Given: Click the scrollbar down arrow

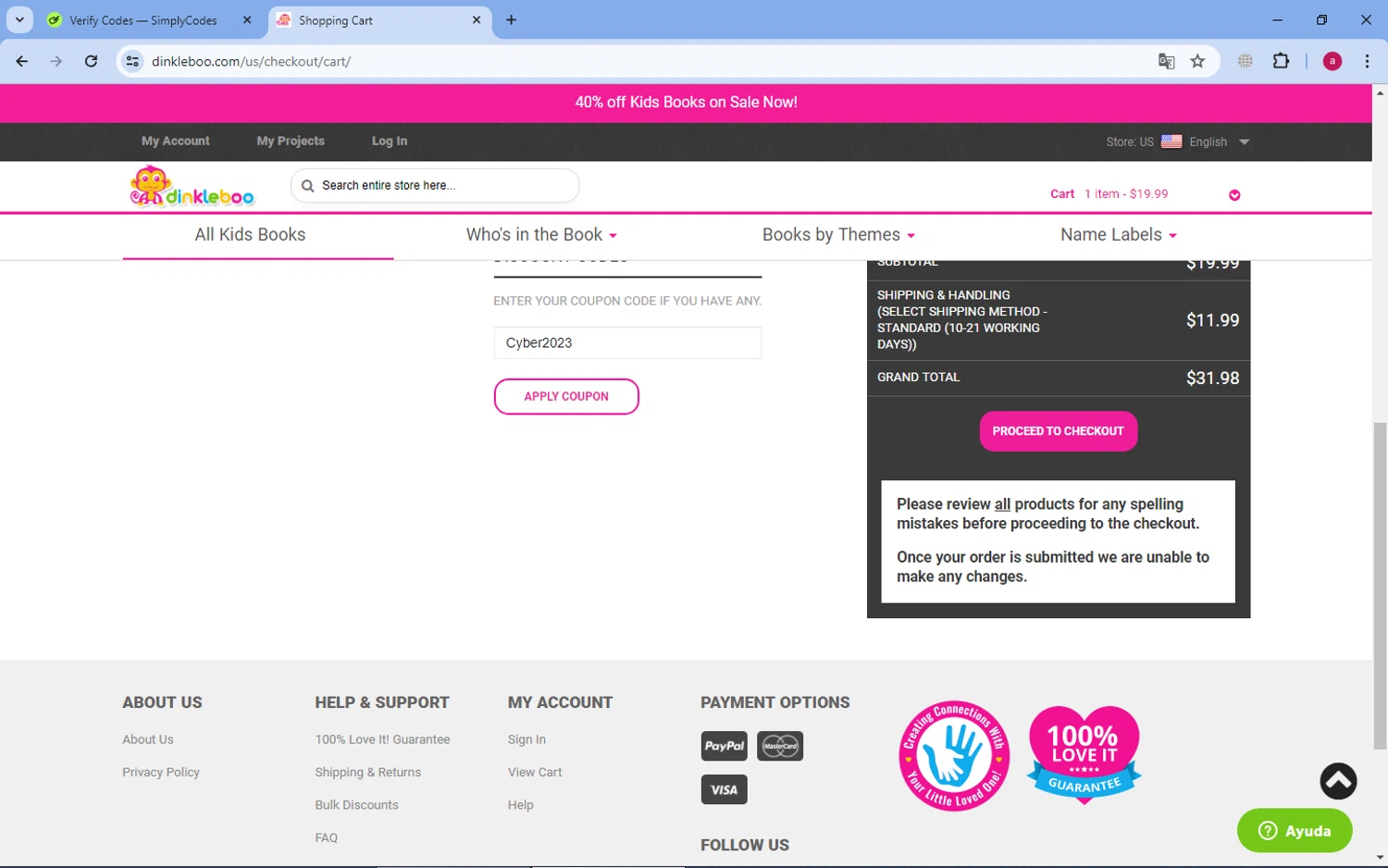Looking at the screenshot, I should pyautogui.click(x=1380, y=858).
